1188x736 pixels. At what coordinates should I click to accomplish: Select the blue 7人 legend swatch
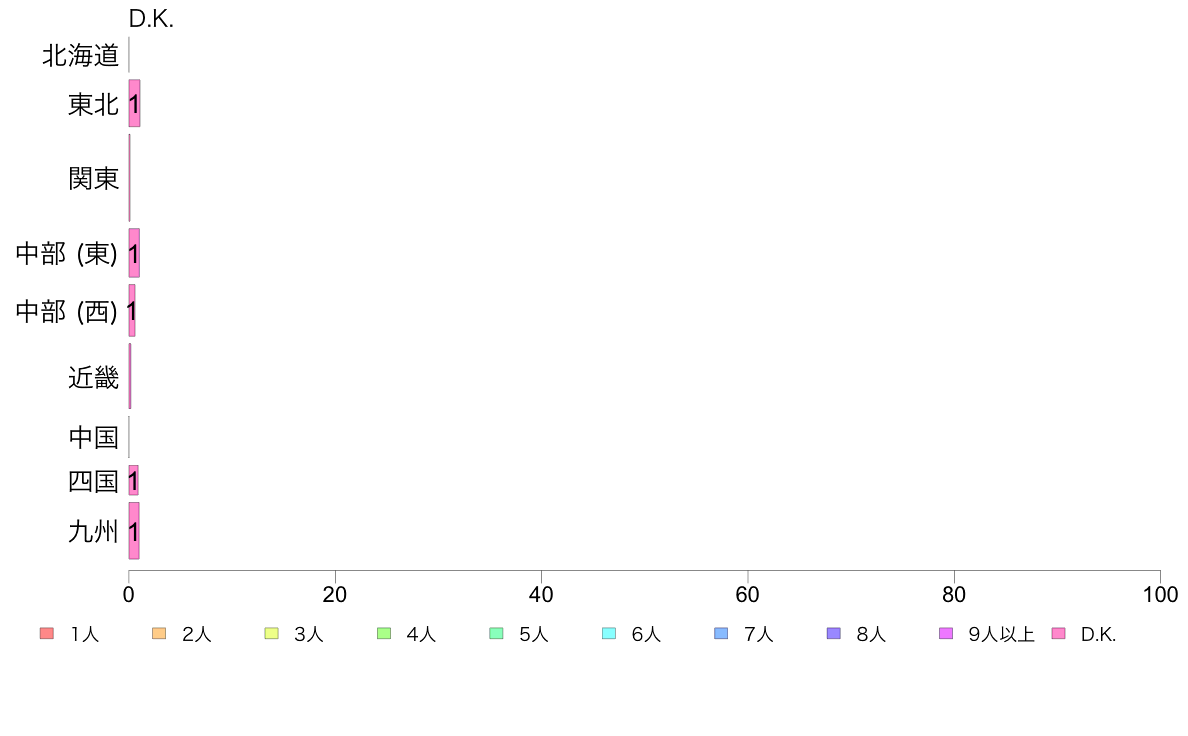[721, 633]
